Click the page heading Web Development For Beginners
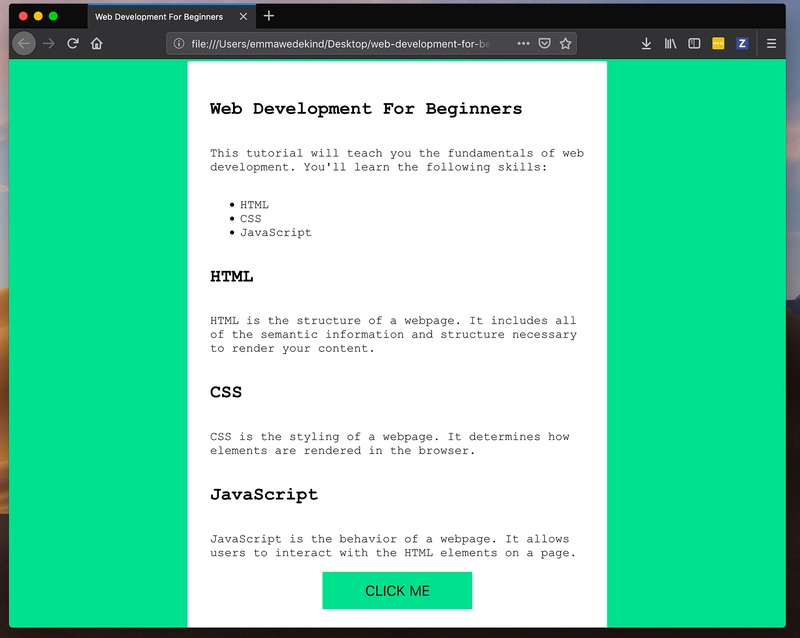Viewport: 800px width, 638px height. [x=366, y=109]
